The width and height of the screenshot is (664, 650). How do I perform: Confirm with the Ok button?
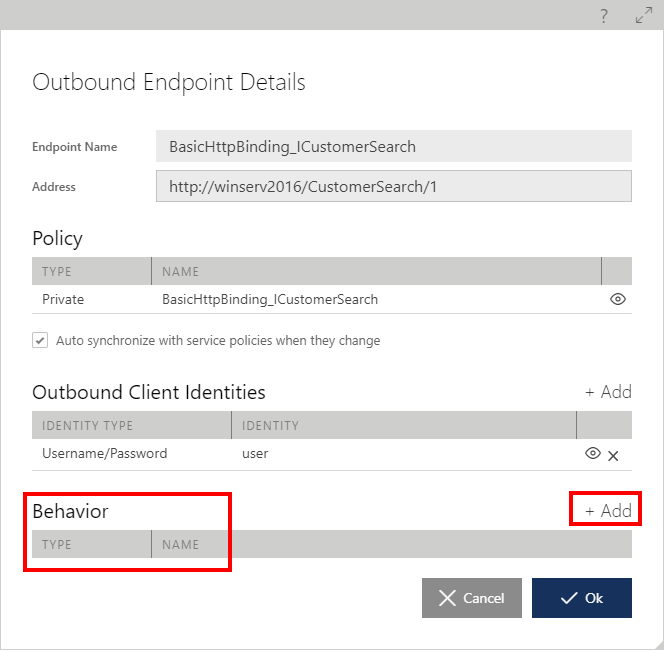tap(582, 598)
